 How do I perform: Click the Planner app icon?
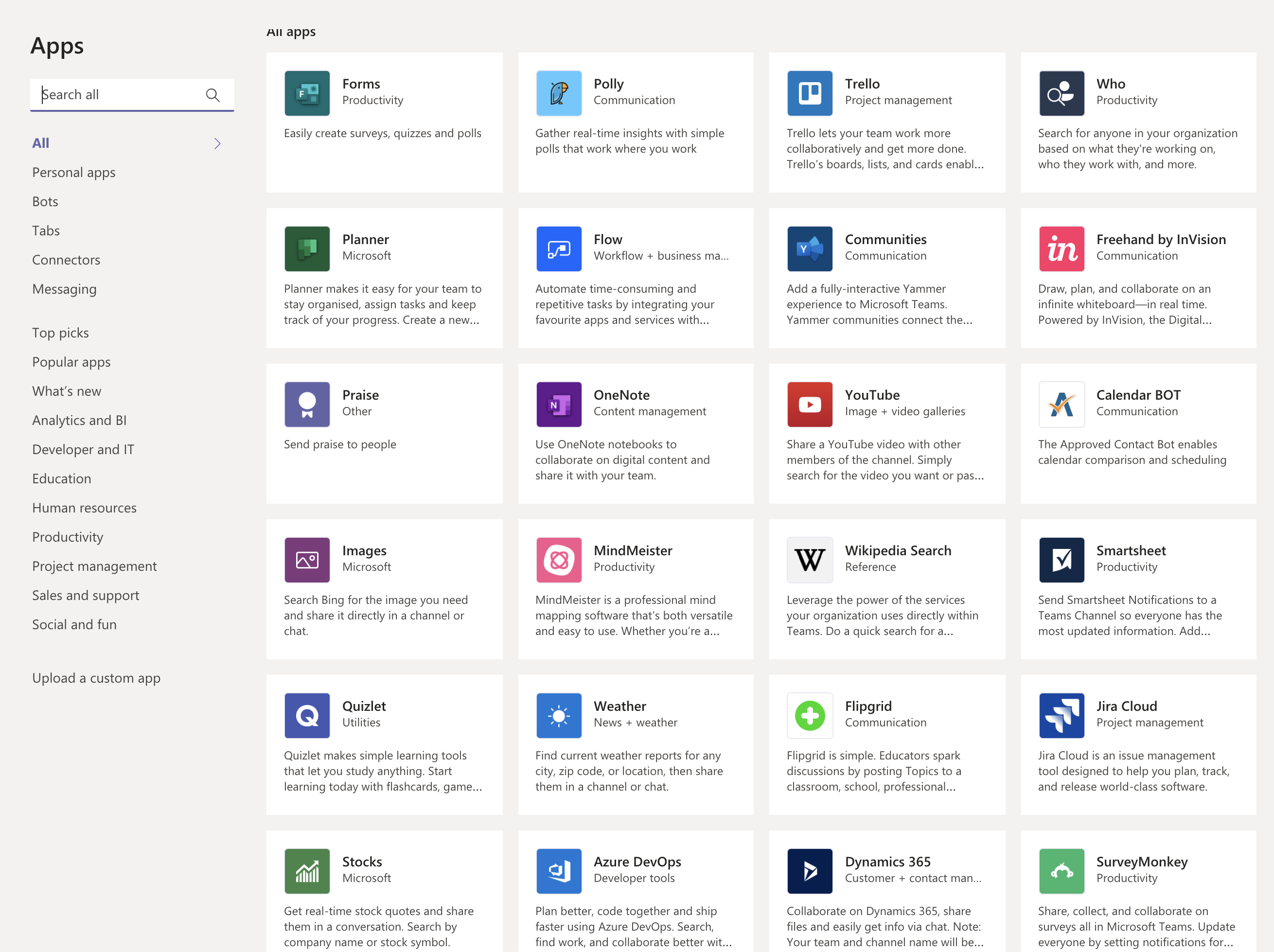pos(307,249)
